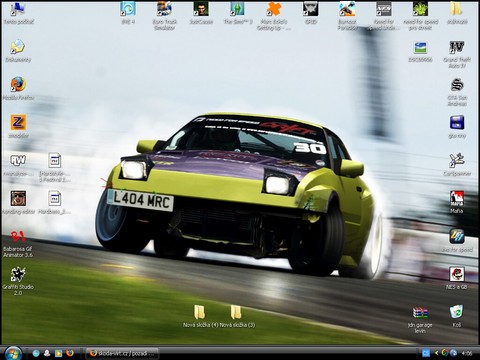This screenshot has width=480, height=360.
Task: Launch Marc Ecko's Getting Up shortcut
Action: (x=274, y=9)
